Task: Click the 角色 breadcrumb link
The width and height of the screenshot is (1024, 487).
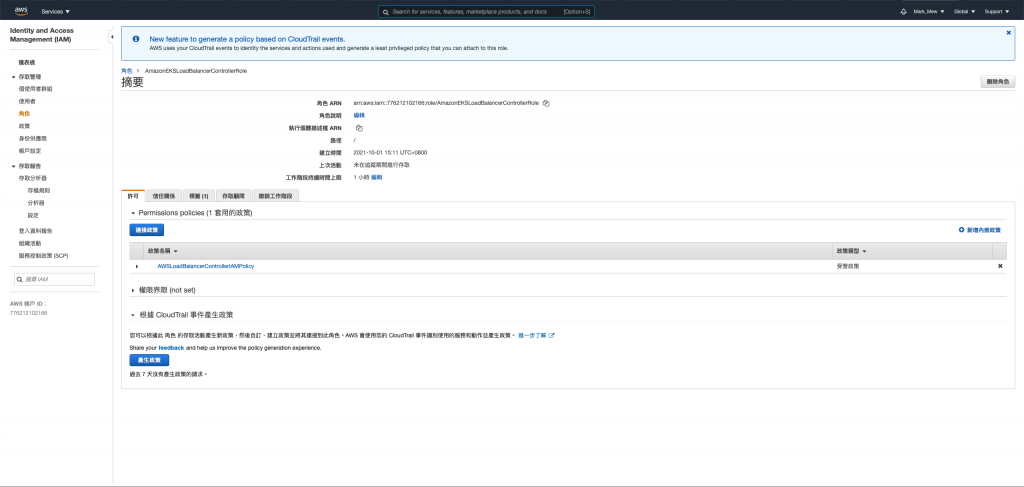Action: (x=127, y=71)
